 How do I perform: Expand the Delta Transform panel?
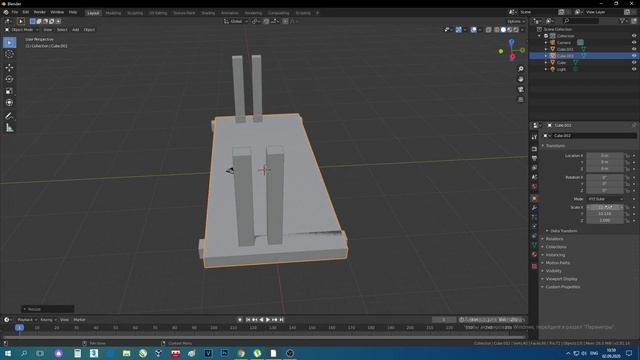564,231
